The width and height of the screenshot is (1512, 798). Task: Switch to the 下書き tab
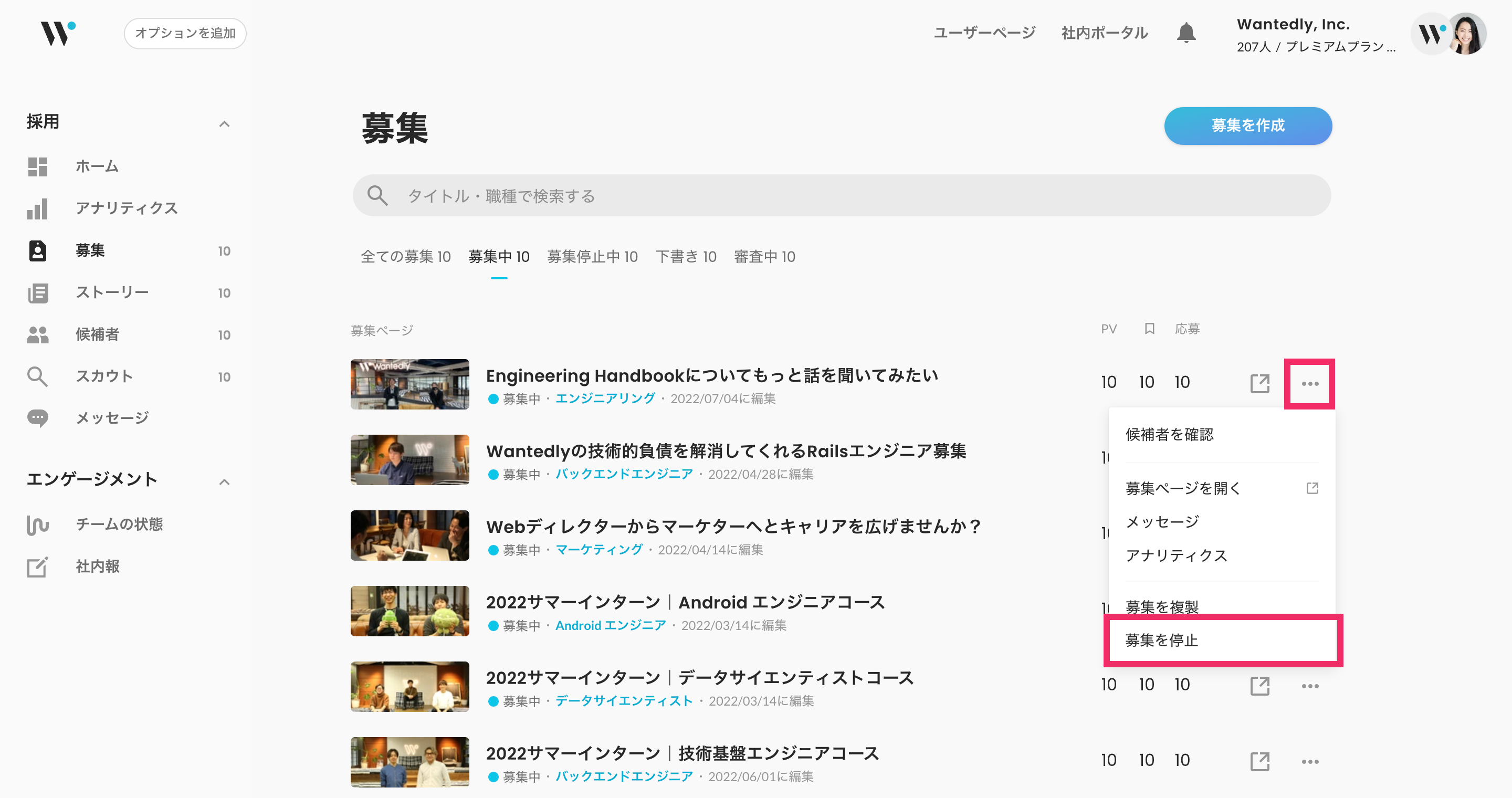(x=686, y=257)
